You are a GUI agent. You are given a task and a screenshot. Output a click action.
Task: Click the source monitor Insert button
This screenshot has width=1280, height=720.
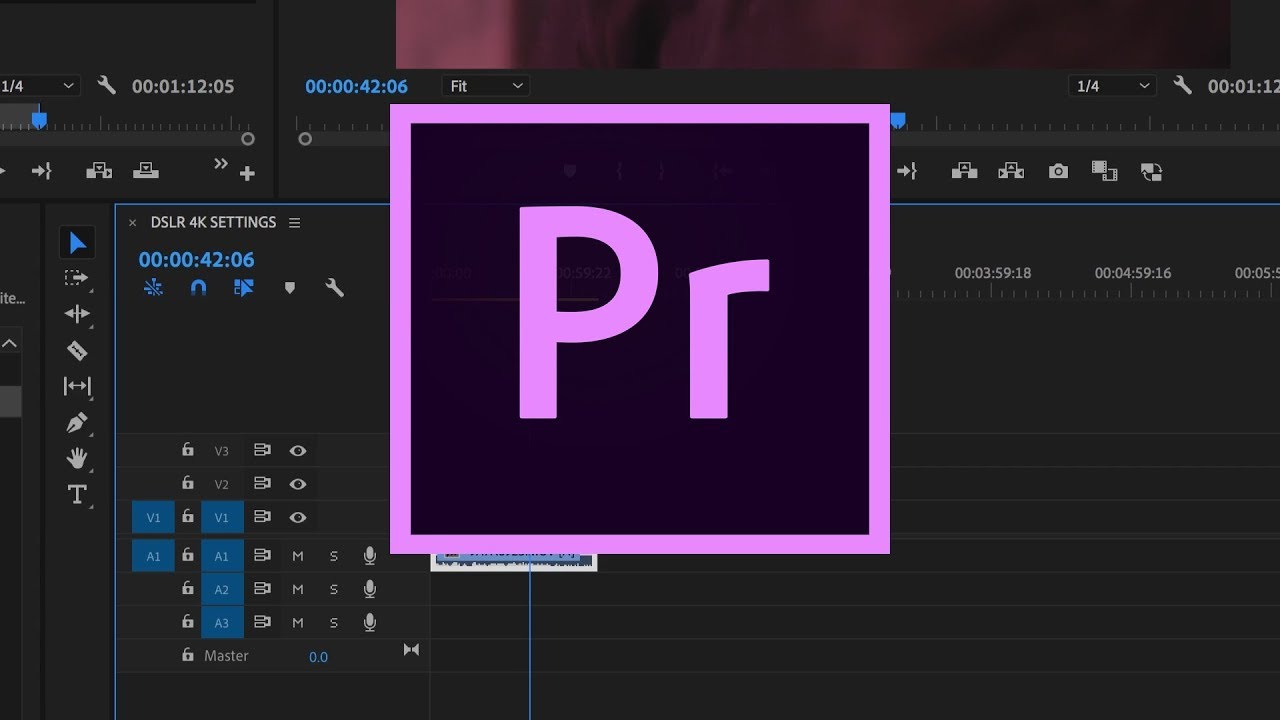pyautogui.click(x=99, y=171)
